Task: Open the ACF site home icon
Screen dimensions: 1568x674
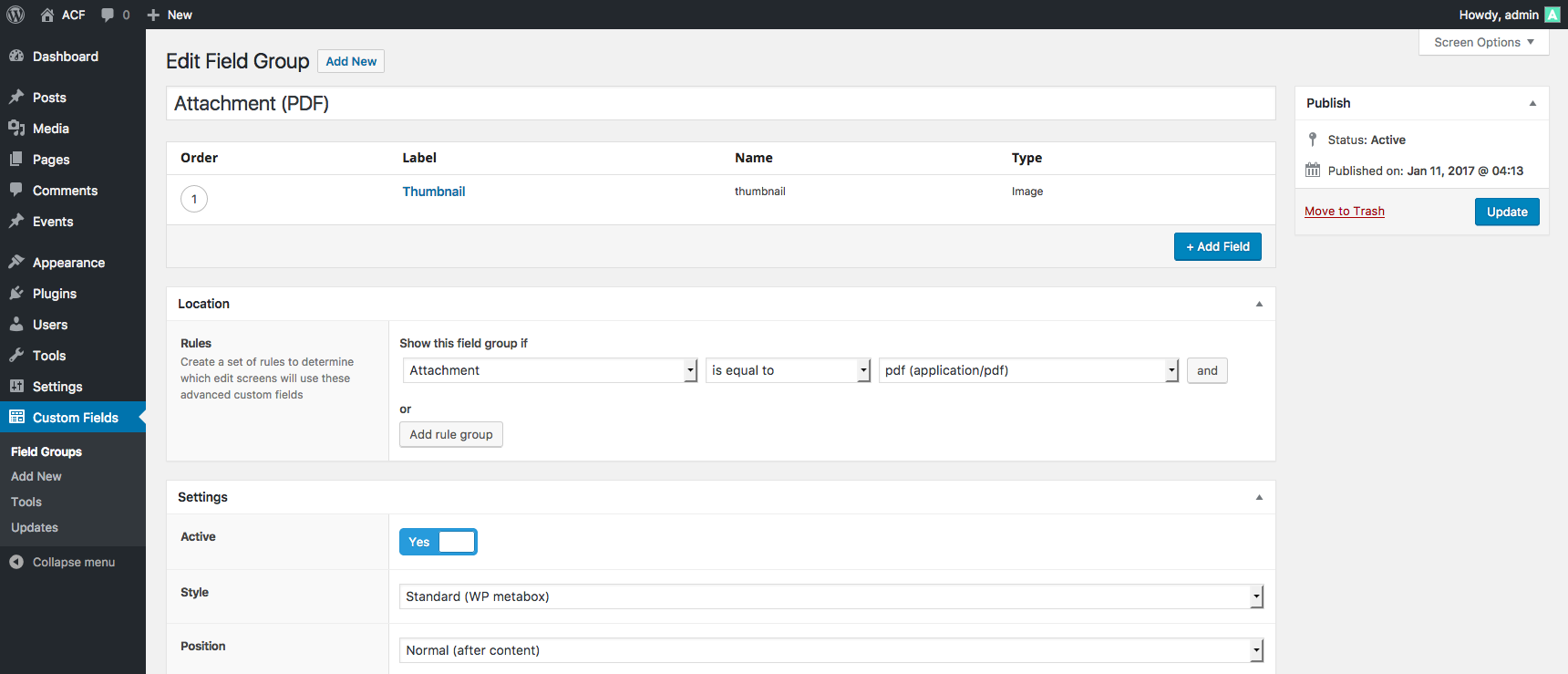Action: [x=47, y=15]
